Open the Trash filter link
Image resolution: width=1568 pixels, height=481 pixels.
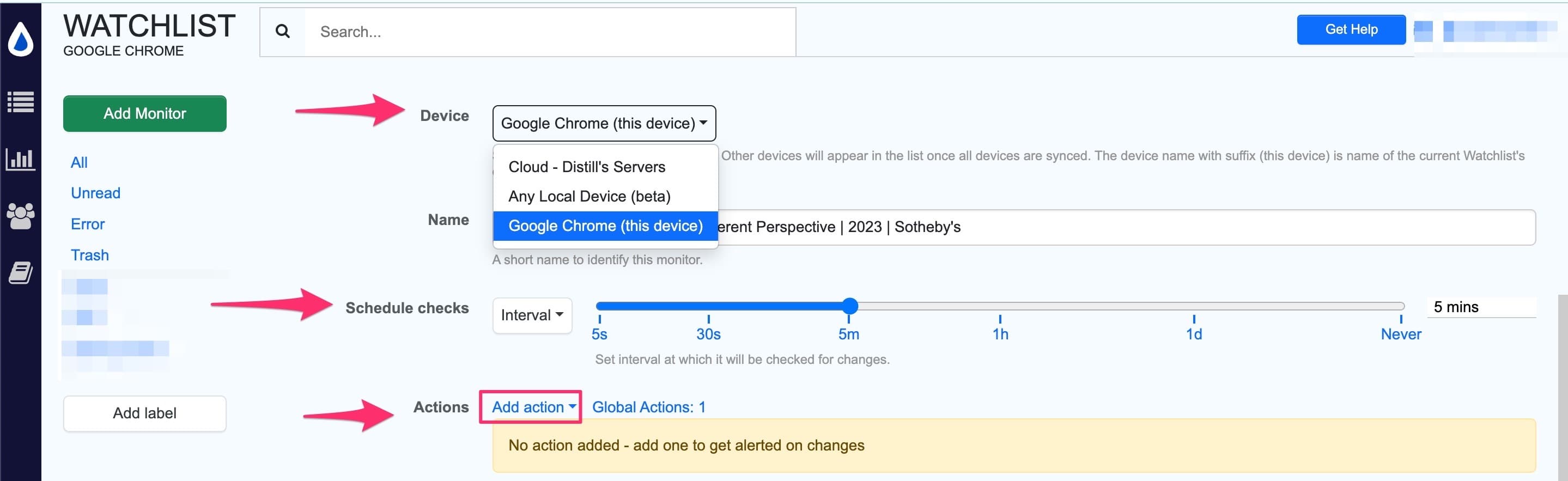(x=89, y=255)
